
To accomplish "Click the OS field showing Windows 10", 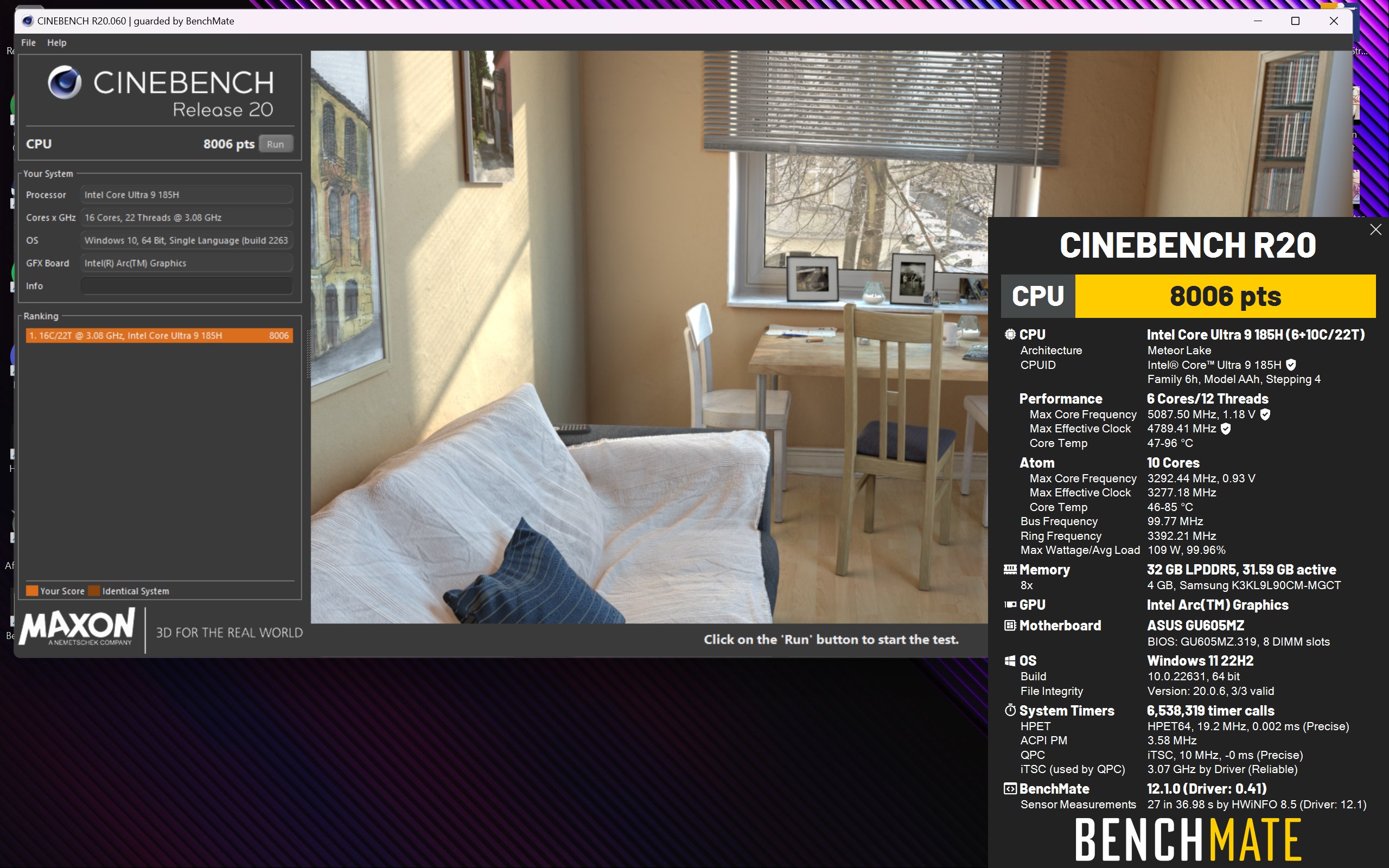I will click(187, 240).
